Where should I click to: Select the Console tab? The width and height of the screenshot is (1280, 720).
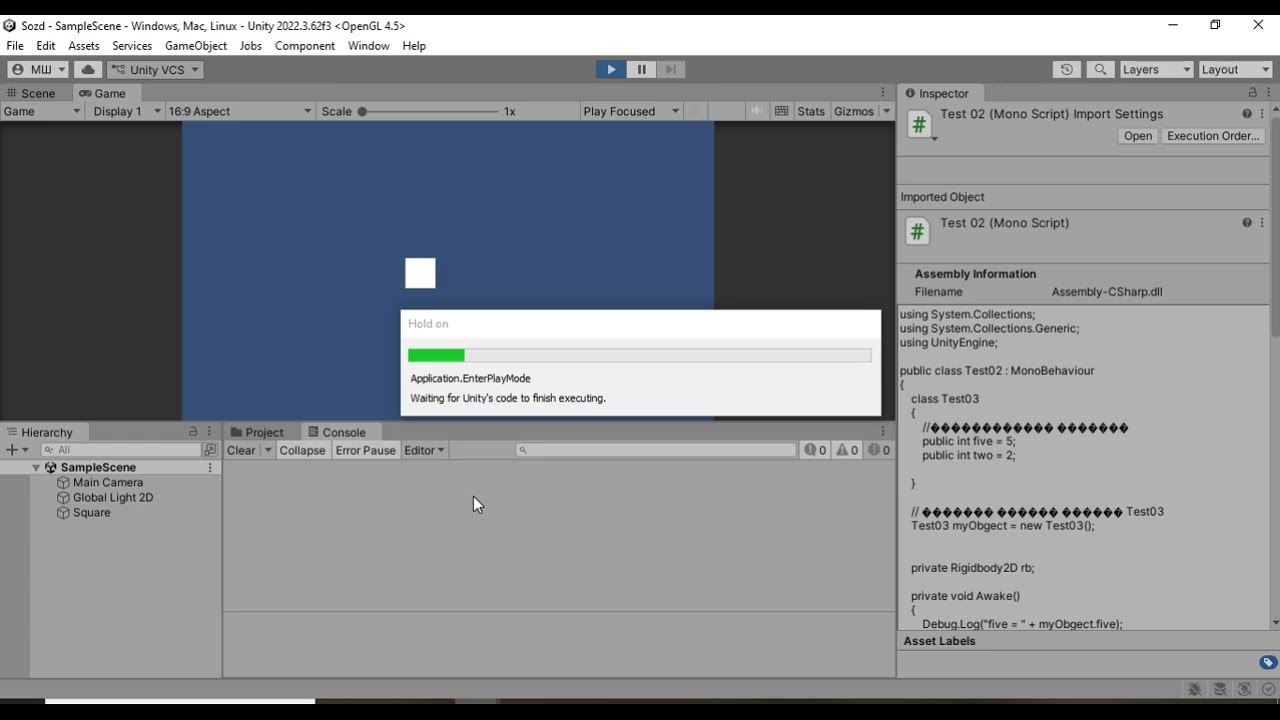[x=337, y=432]
